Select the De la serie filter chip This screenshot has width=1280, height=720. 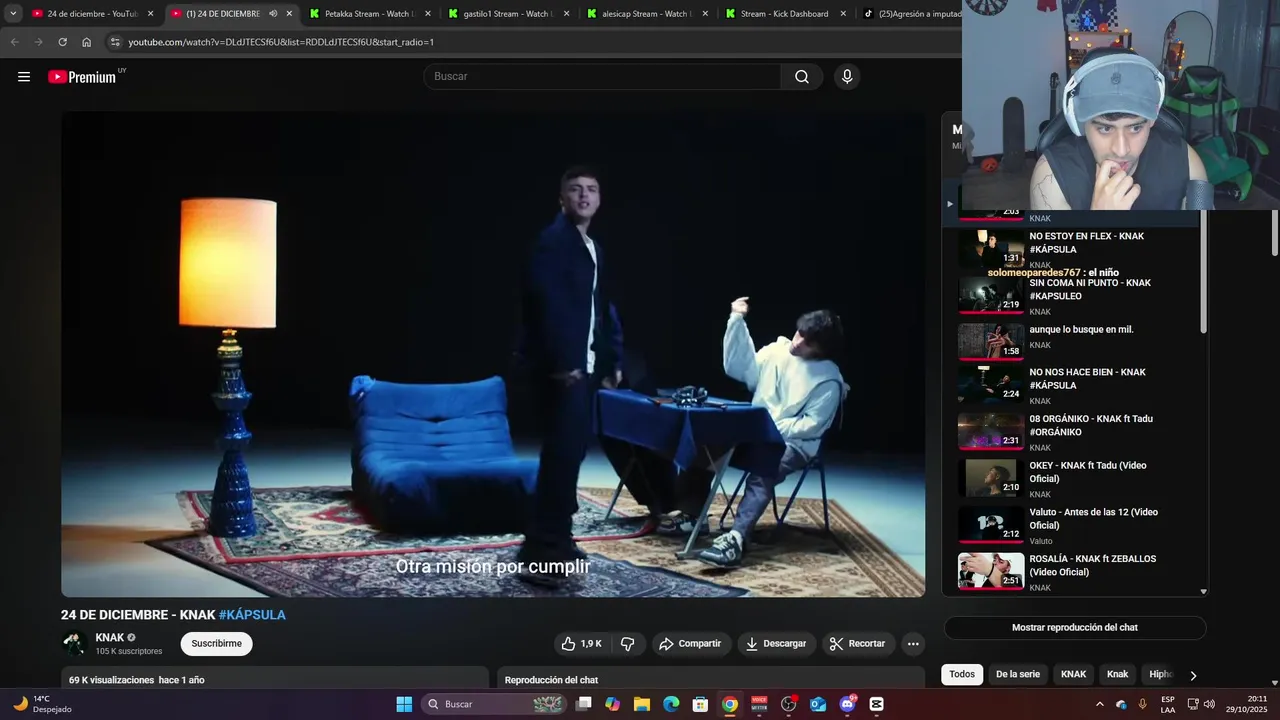click(1018, 674)
